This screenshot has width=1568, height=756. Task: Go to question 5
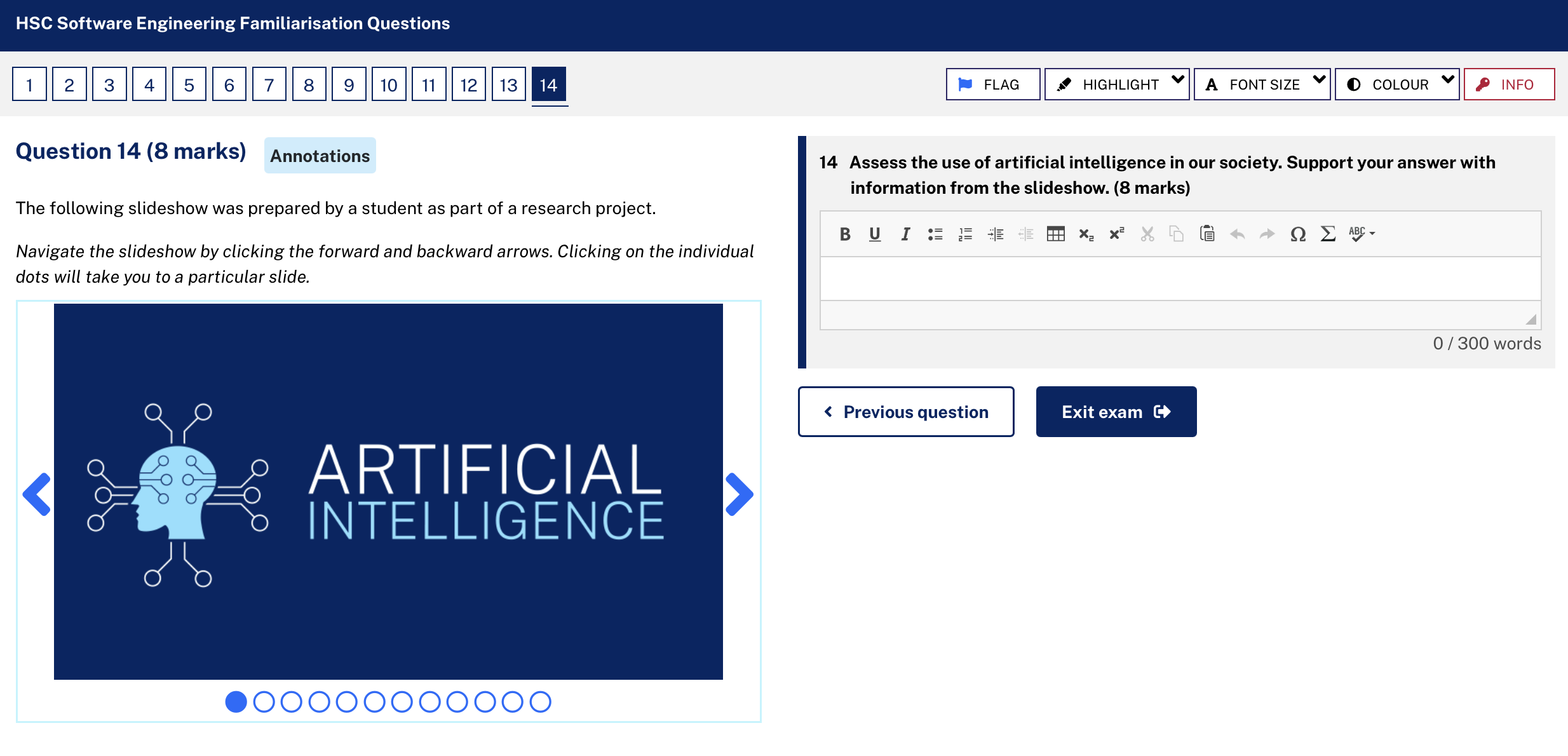coord(189,84)
